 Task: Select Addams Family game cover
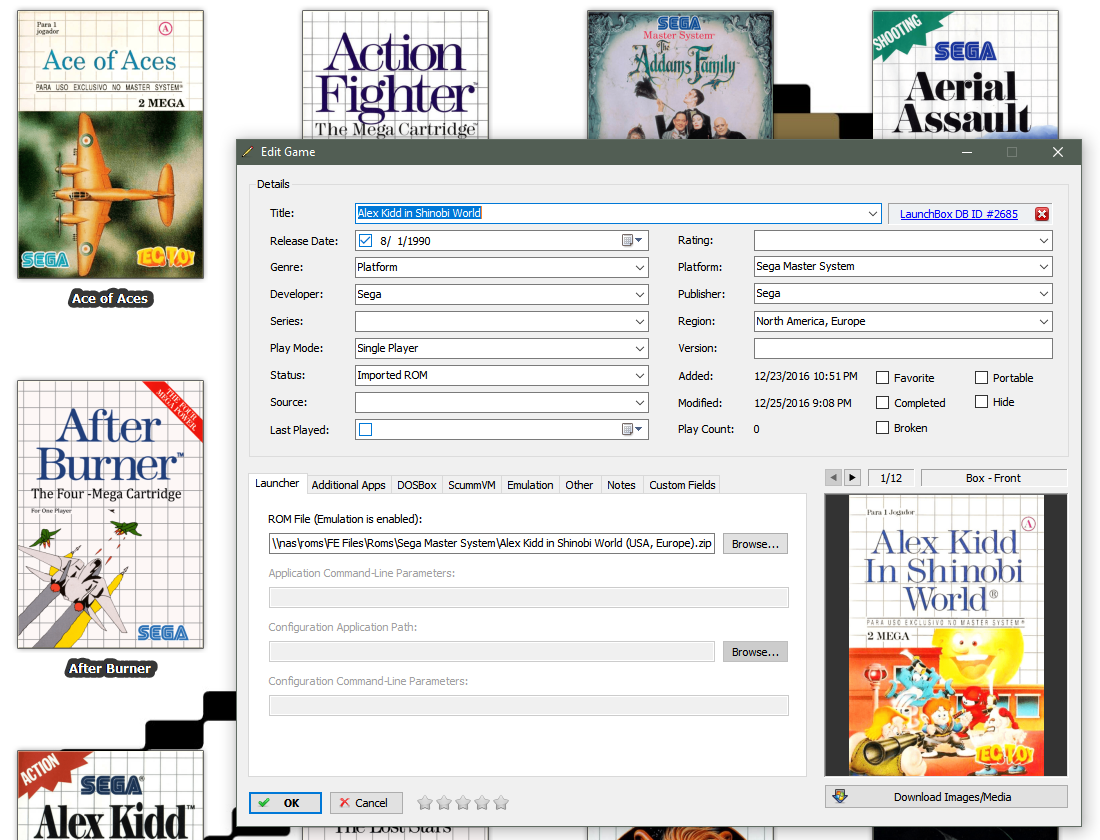(x=680, y=74)
